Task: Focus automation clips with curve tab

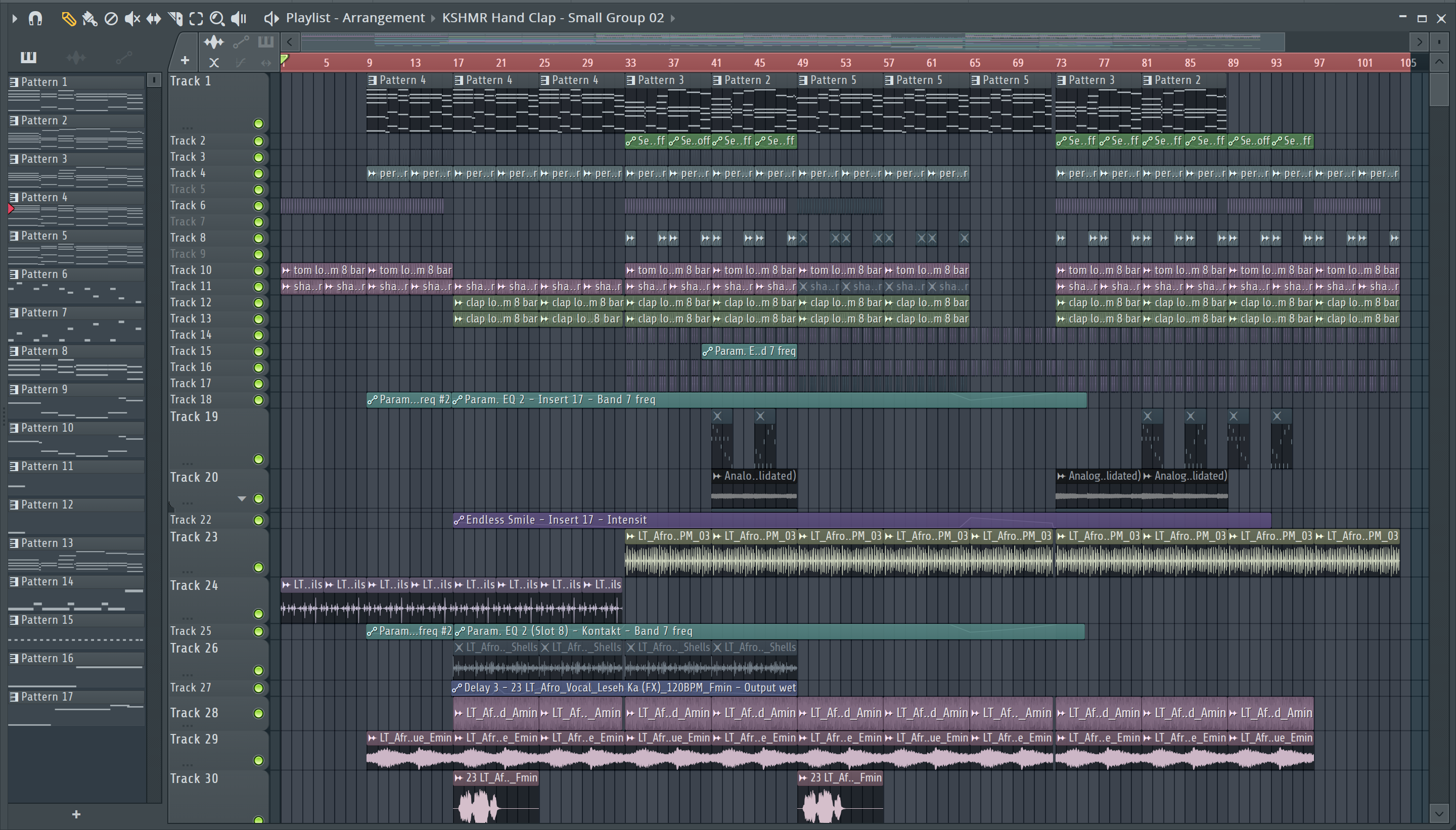Action: coord(241,42)
